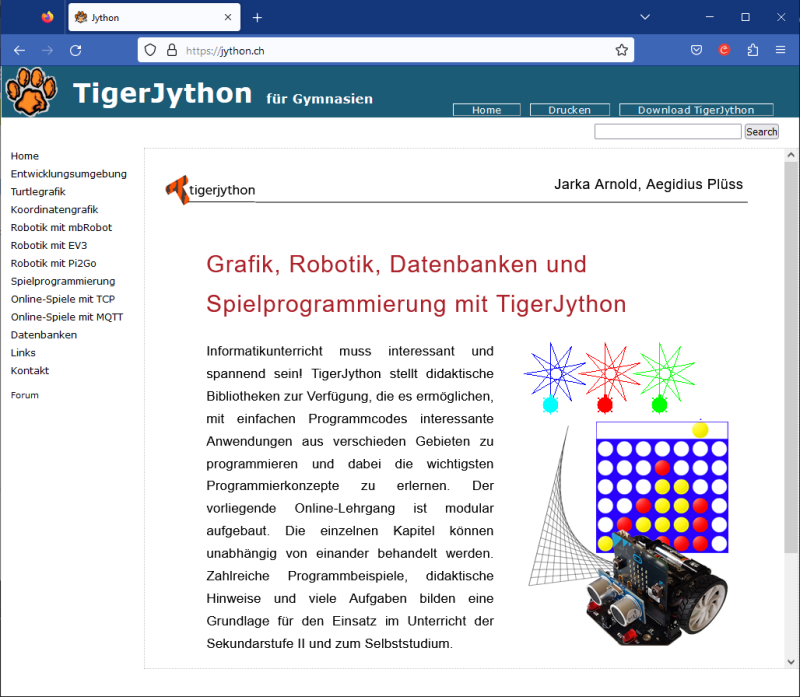Click the red extension icon in toolbar
800x697 pixels.
click(724, 50)
